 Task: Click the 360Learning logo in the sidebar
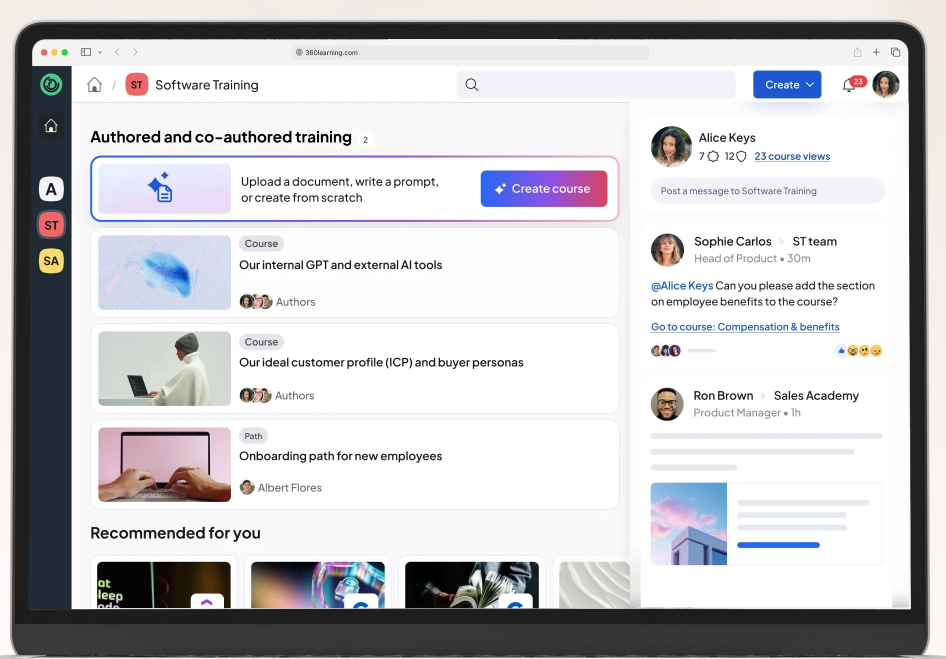click(x=51, y=84)
